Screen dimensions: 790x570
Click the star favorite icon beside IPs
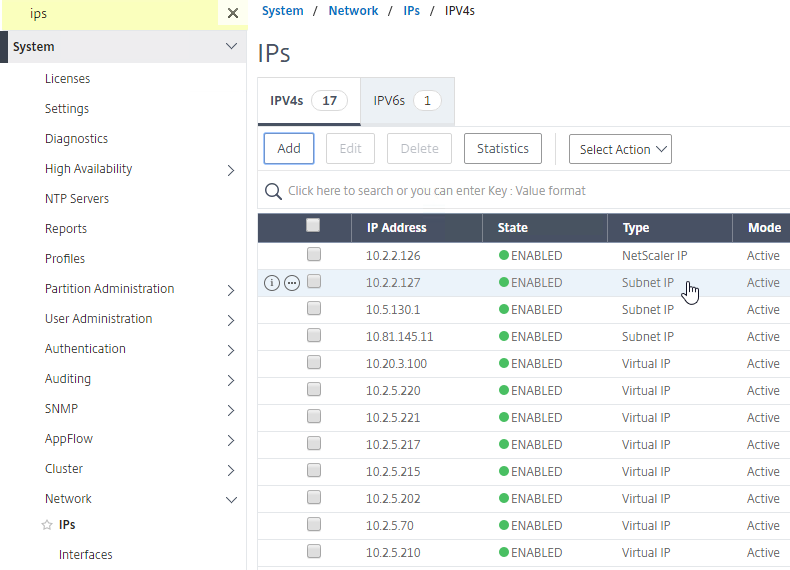click(x=47, y=525)
